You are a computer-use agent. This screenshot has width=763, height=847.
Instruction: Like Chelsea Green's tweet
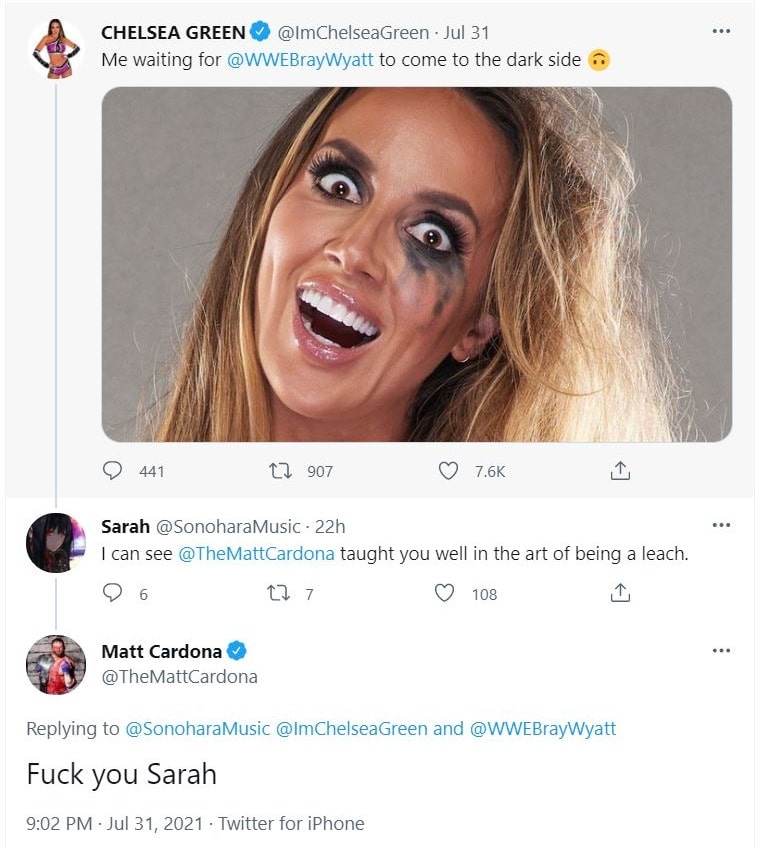click(x=449, y=471)
